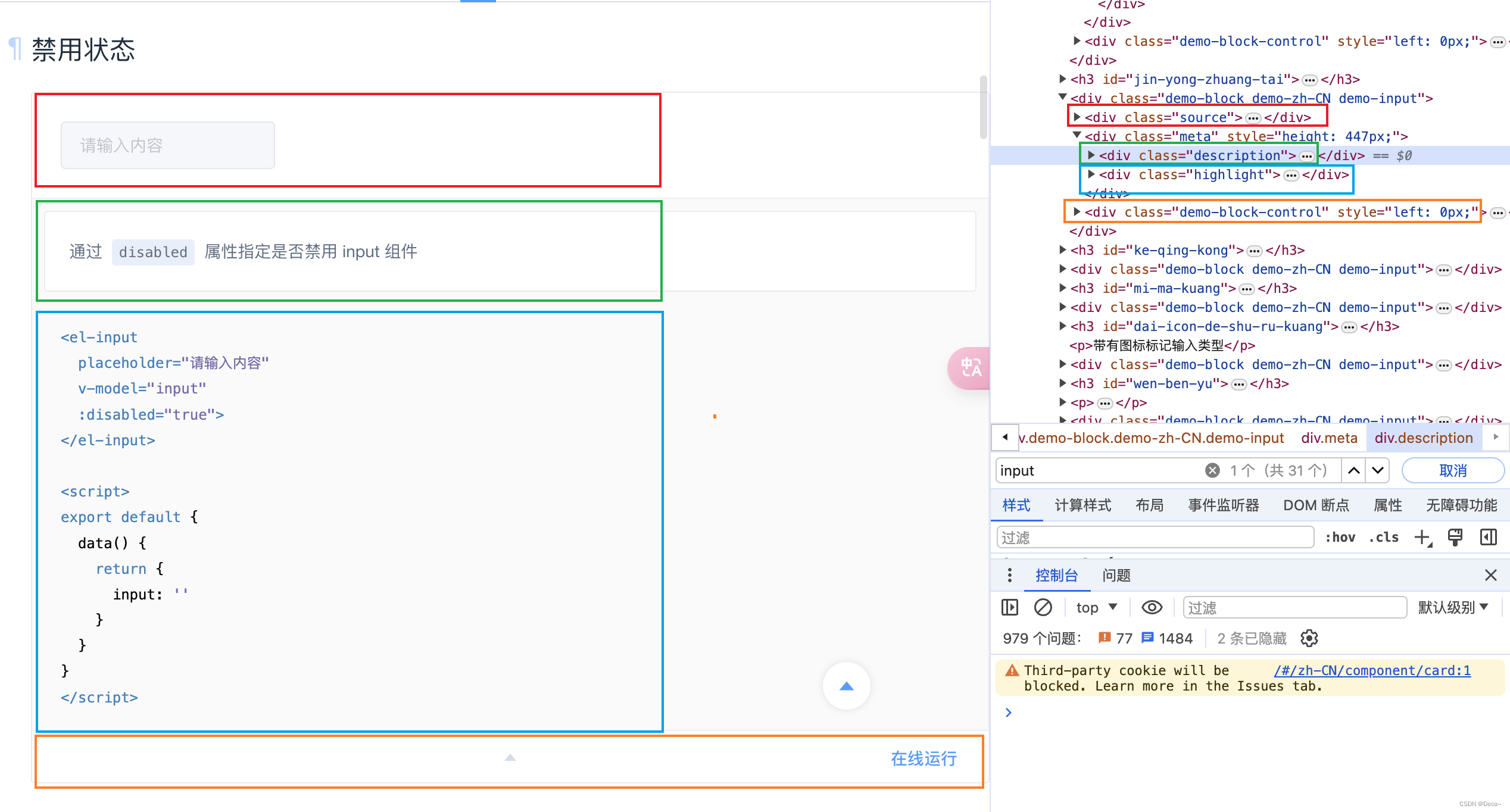Open console settings gear

tap(1309, 638)
